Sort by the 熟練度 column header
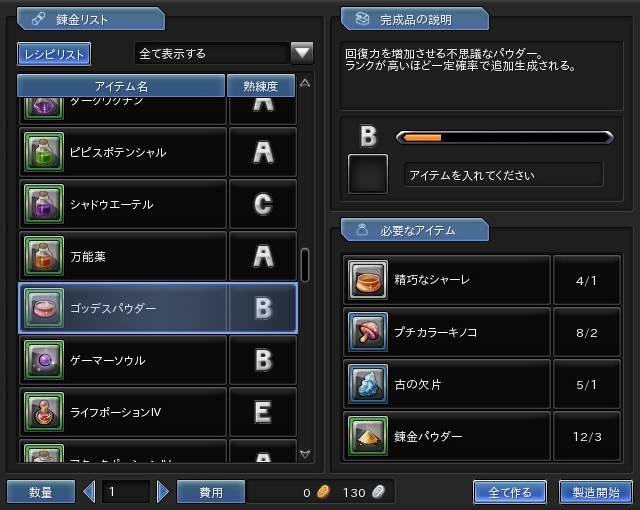 (261, 86)
